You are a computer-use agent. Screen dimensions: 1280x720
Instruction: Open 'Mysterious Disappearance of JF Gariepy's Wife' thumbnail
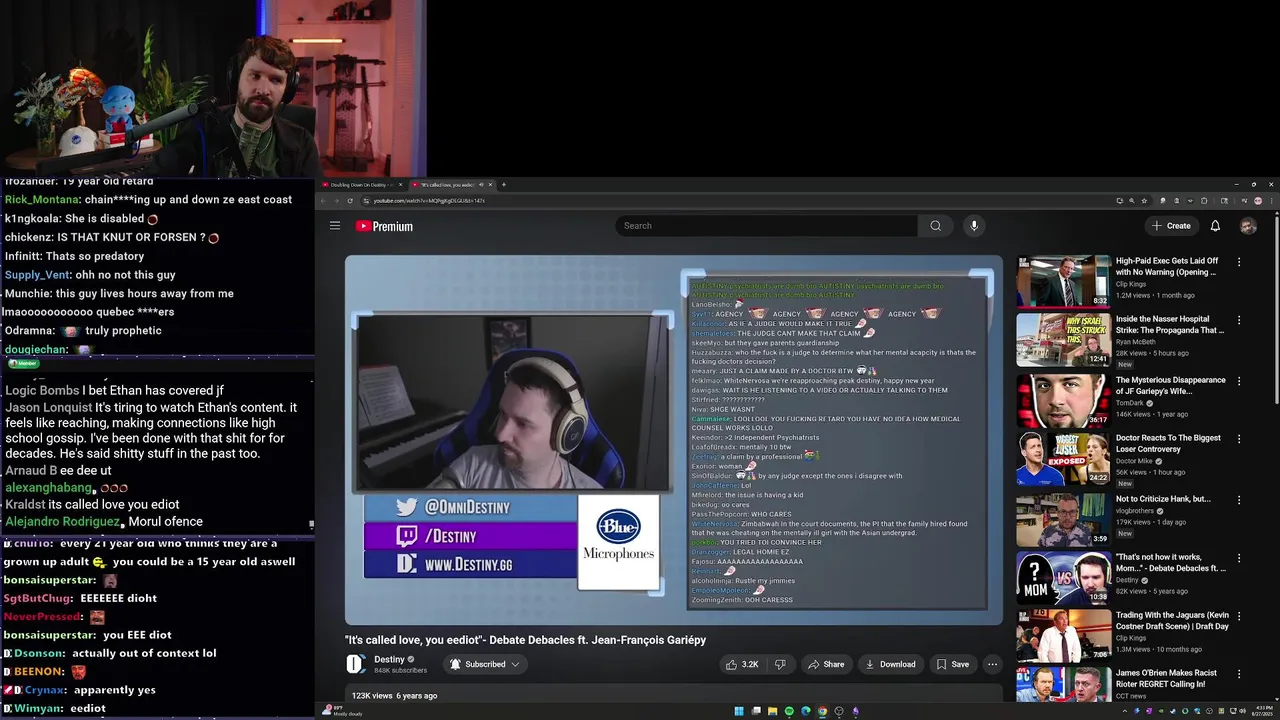click(x=1064, y=400)
